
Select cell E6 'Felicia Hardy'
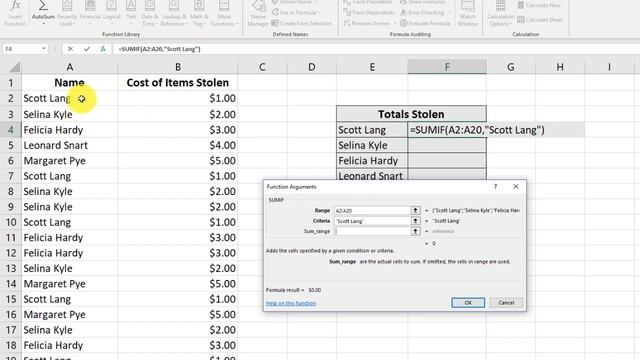point(372,161)
